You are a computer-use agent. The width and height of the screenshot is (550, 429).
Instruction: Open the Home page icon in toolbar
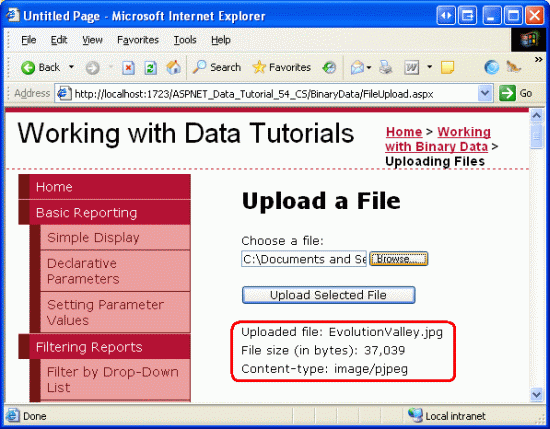click(x=174, y=67)
